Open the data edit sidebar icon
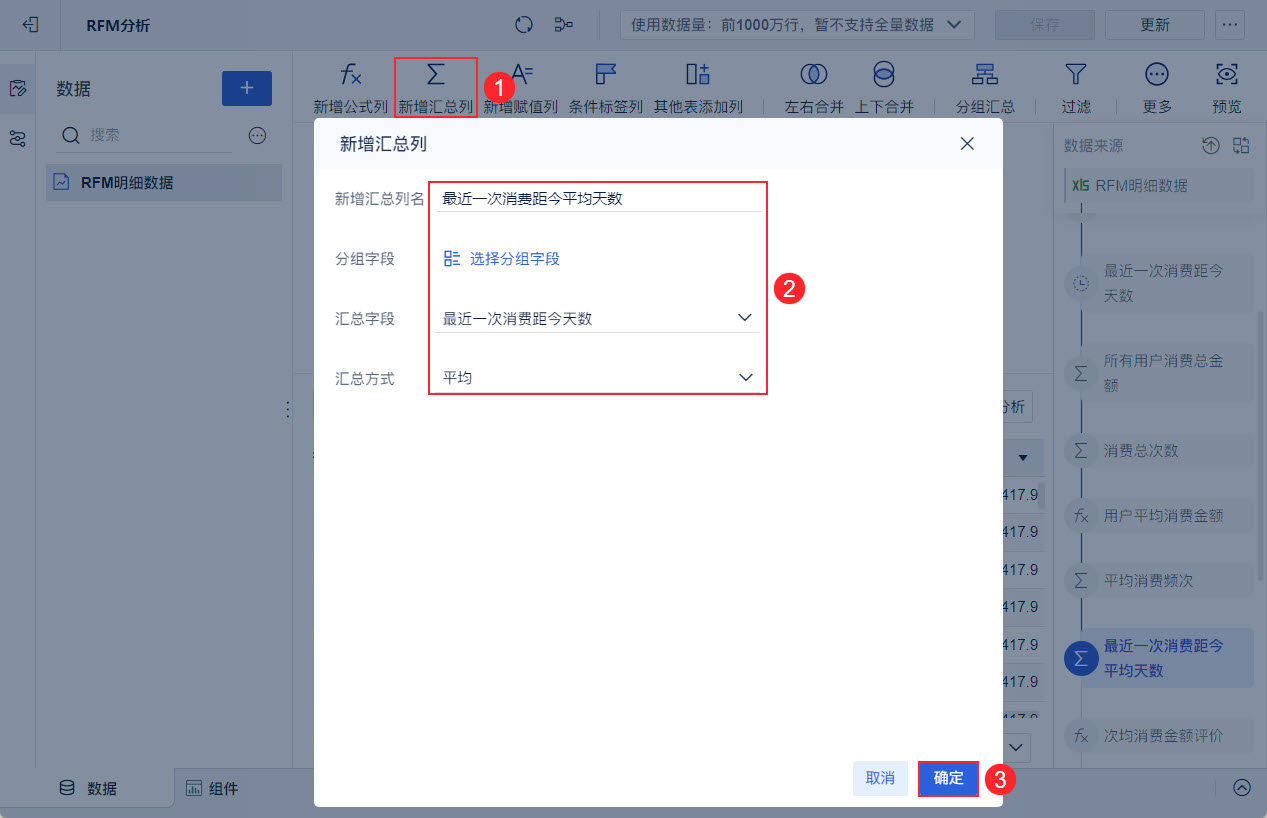The height and width of the screenshot is (818, 1267). [17, 89]
